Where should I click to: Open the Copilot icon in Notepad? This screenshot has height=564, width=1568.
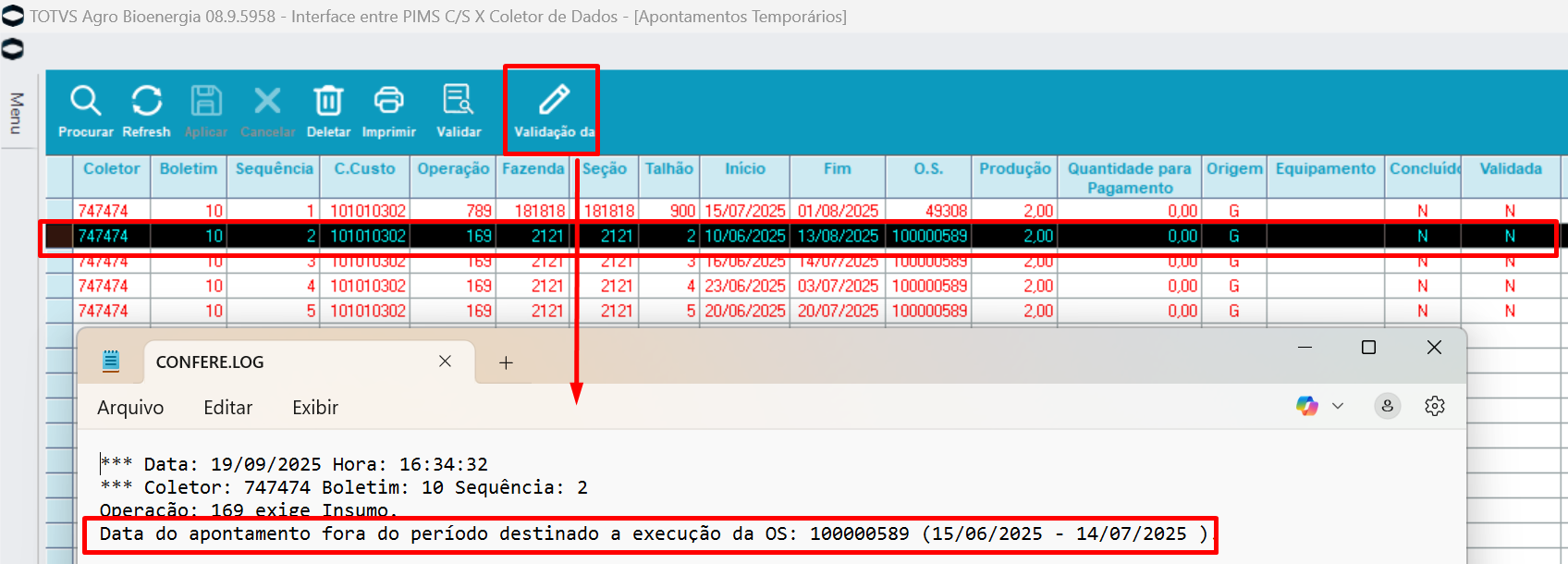click(1306, 405)
